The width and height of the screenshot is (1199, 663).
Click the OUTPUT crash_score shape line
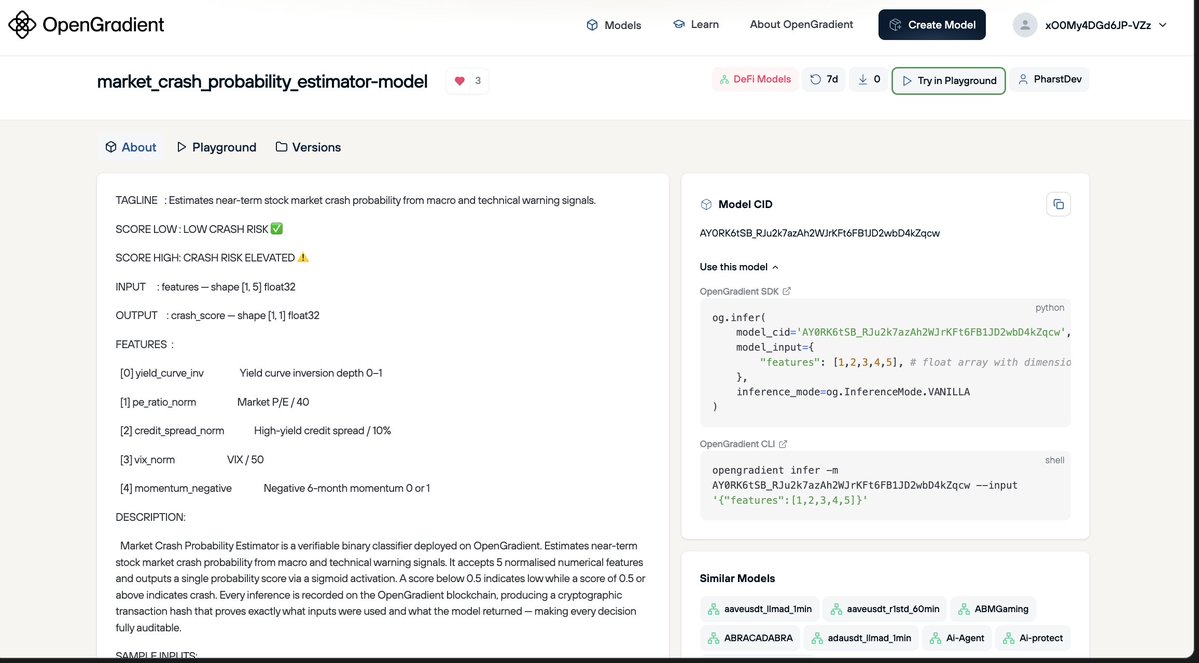(218, 315)
